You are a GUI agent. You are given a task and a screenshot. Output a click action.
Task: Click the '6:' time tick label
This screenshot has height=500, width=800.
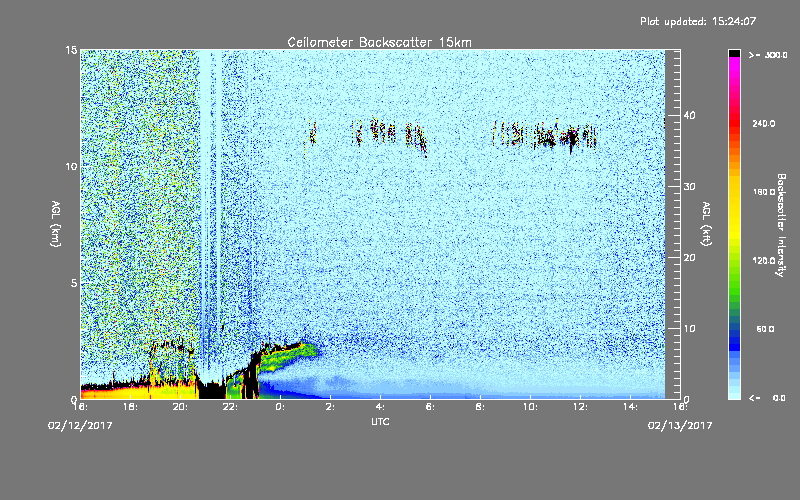coord(430,407)
